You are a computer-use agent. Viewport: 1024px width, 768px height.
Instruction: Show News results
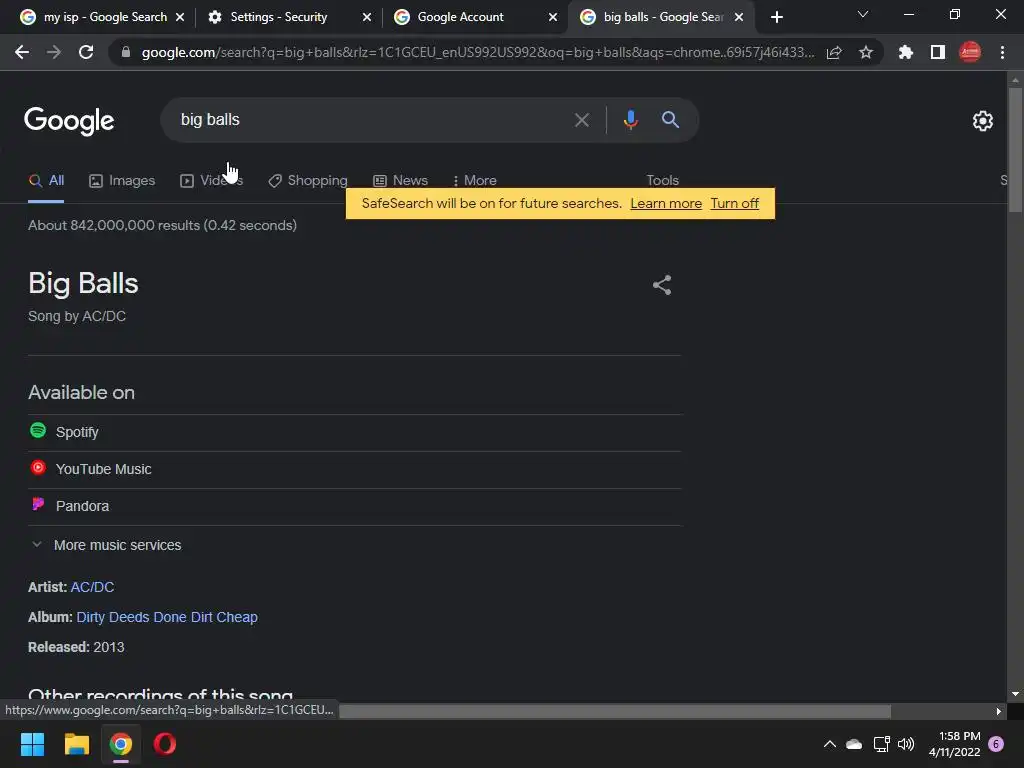pyautogui.click(x=400, y=180)
